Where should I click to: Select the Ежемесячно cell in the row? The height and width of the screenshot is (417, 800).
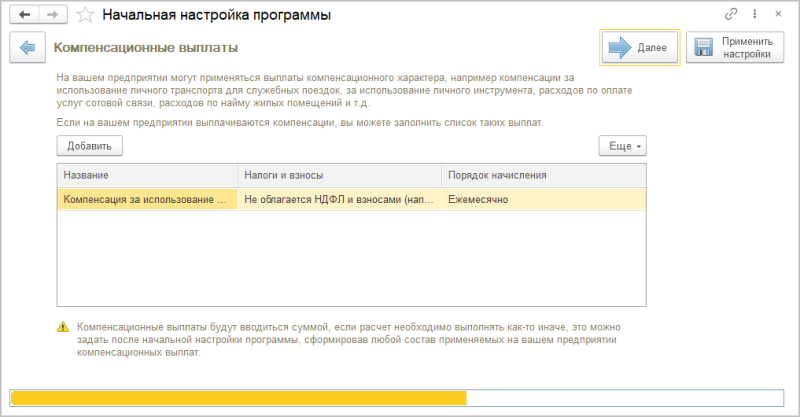pos(543,199)
